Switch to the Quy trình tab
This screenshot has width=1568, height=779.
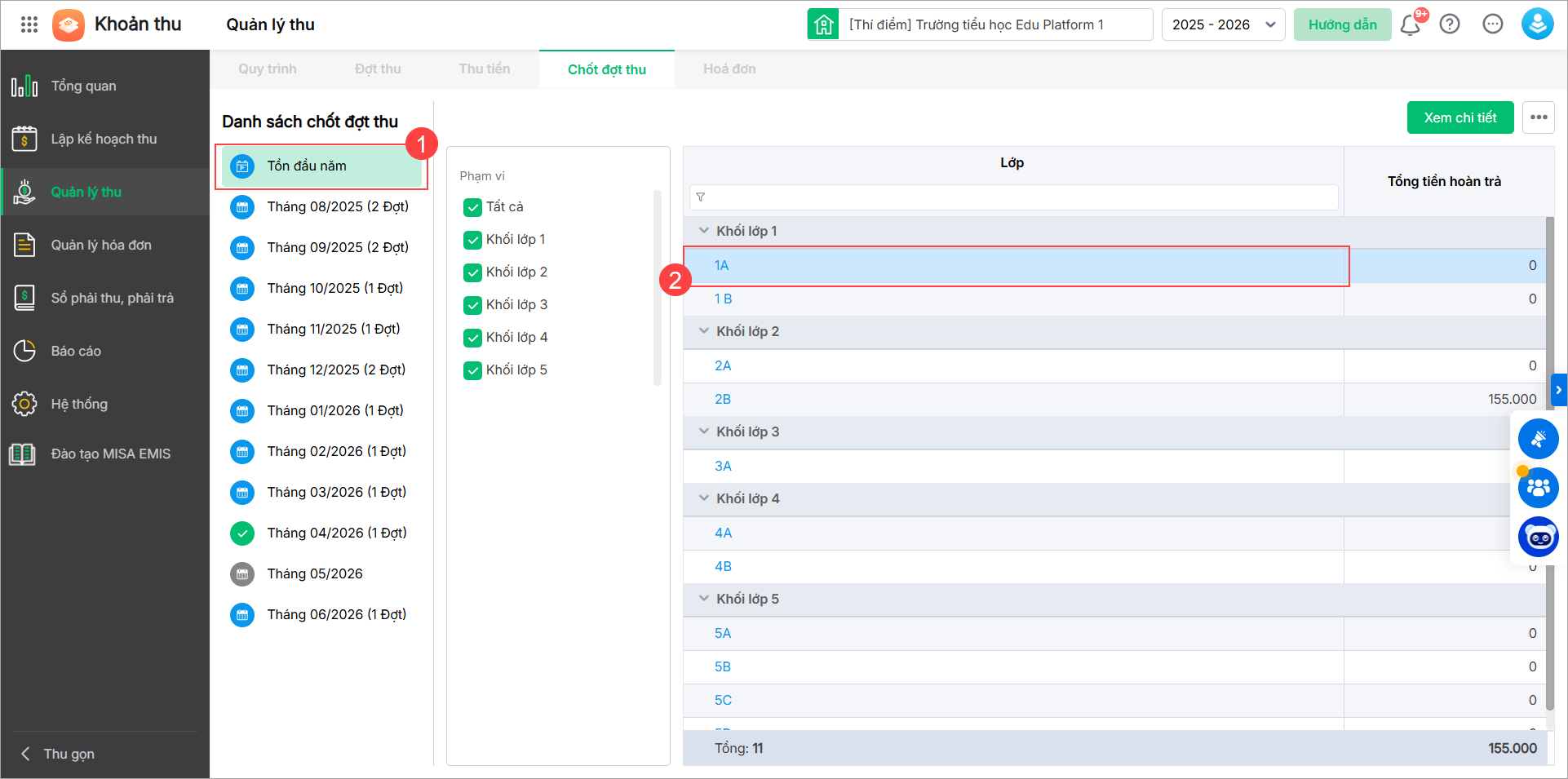pyautogui.click(x=268, y=69)
